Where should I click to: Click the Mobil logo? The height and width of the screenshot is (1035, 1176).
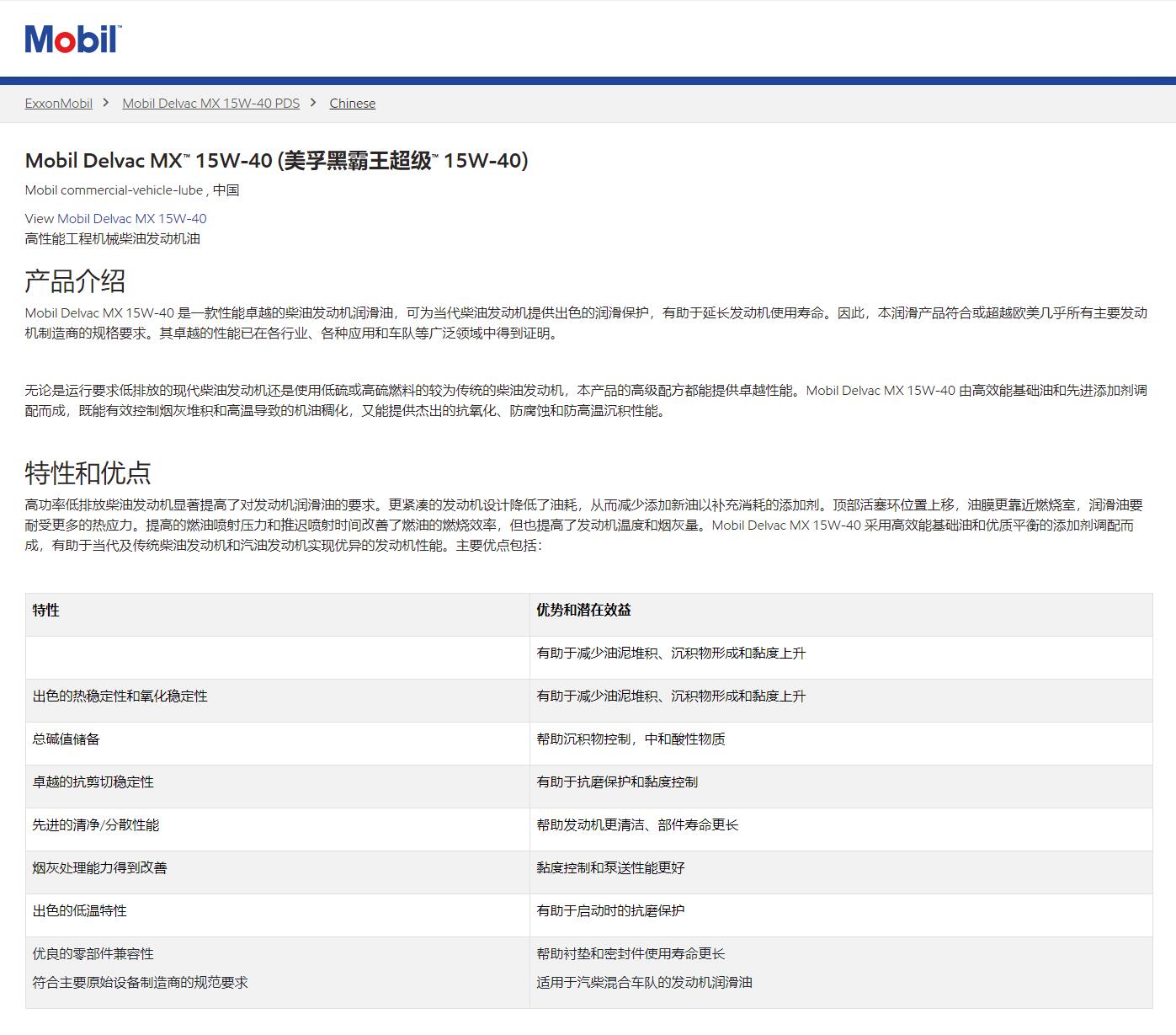coord(72,39)
